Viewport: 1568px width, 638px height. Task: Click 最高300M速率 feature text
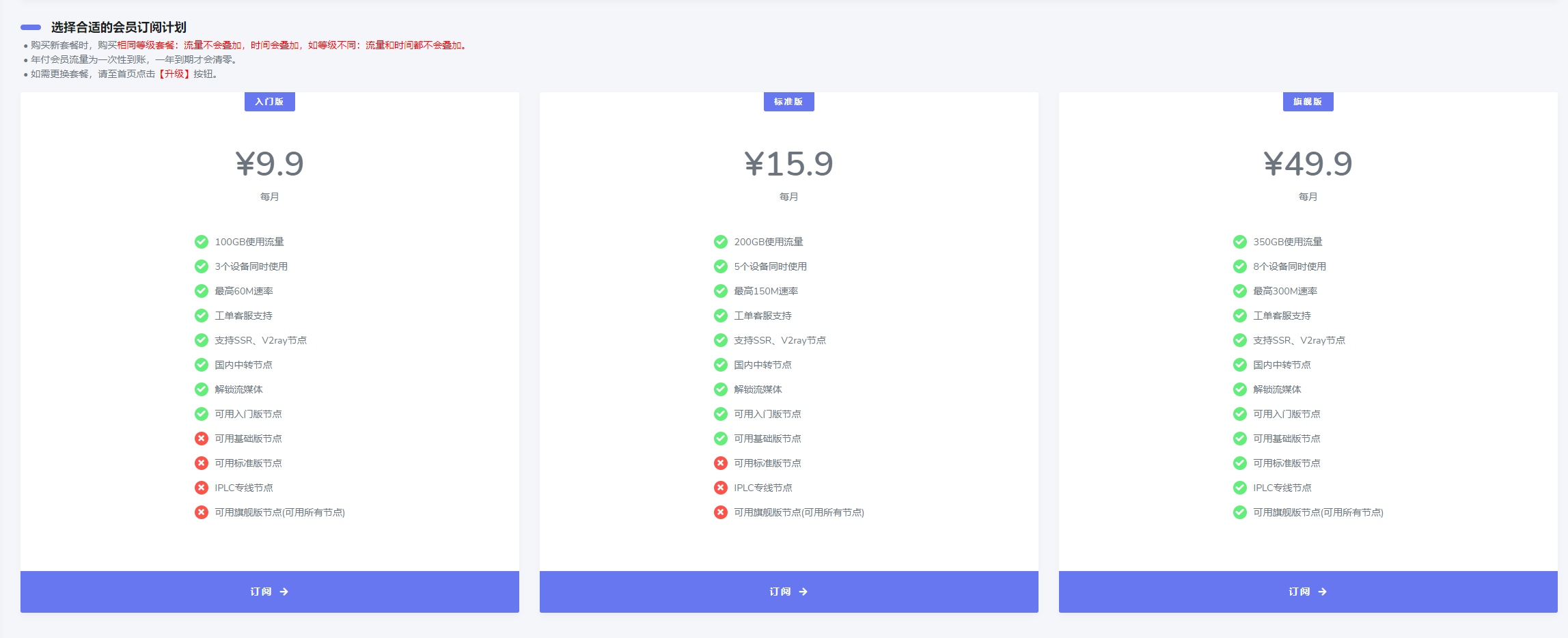point(1285,291)
